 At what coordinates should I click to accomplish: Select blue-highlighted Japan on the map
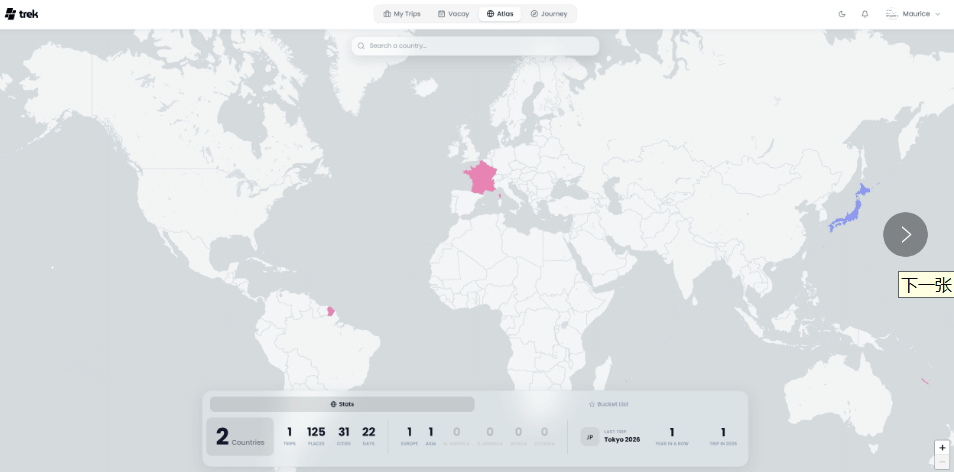coord(850,210)
